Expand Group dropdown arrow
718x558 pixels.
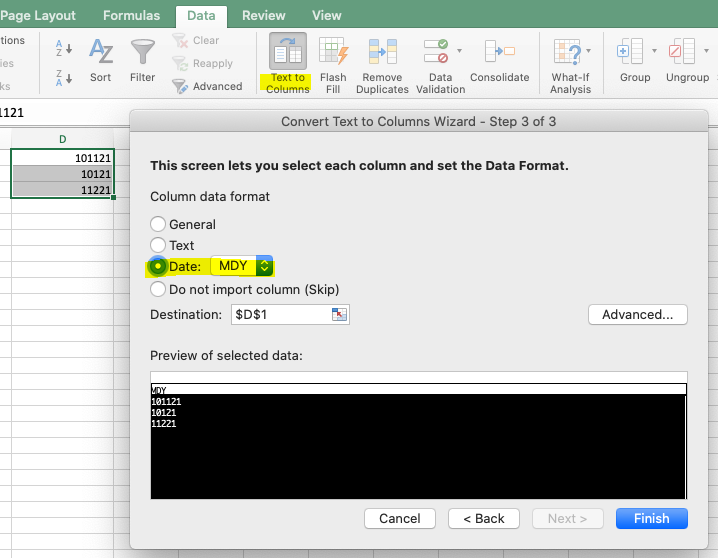pos(654,51)
